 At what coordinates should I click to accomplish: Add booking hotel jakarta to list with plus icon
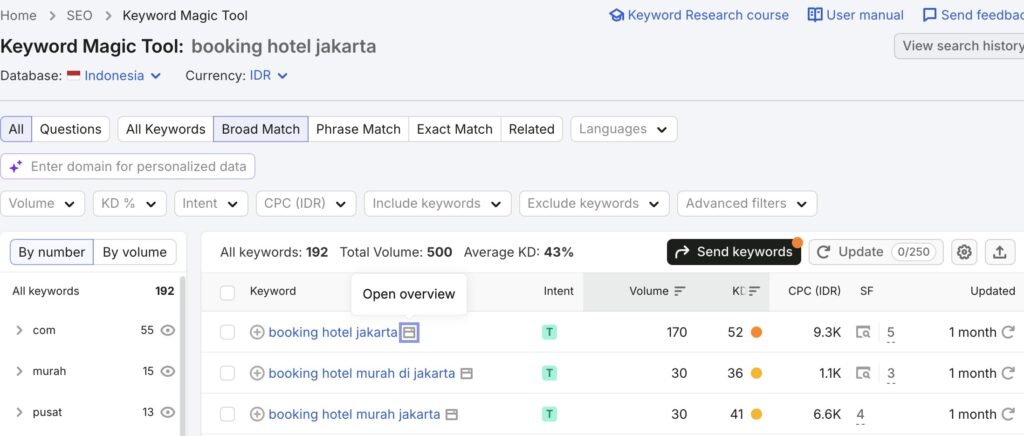point(257,332)
